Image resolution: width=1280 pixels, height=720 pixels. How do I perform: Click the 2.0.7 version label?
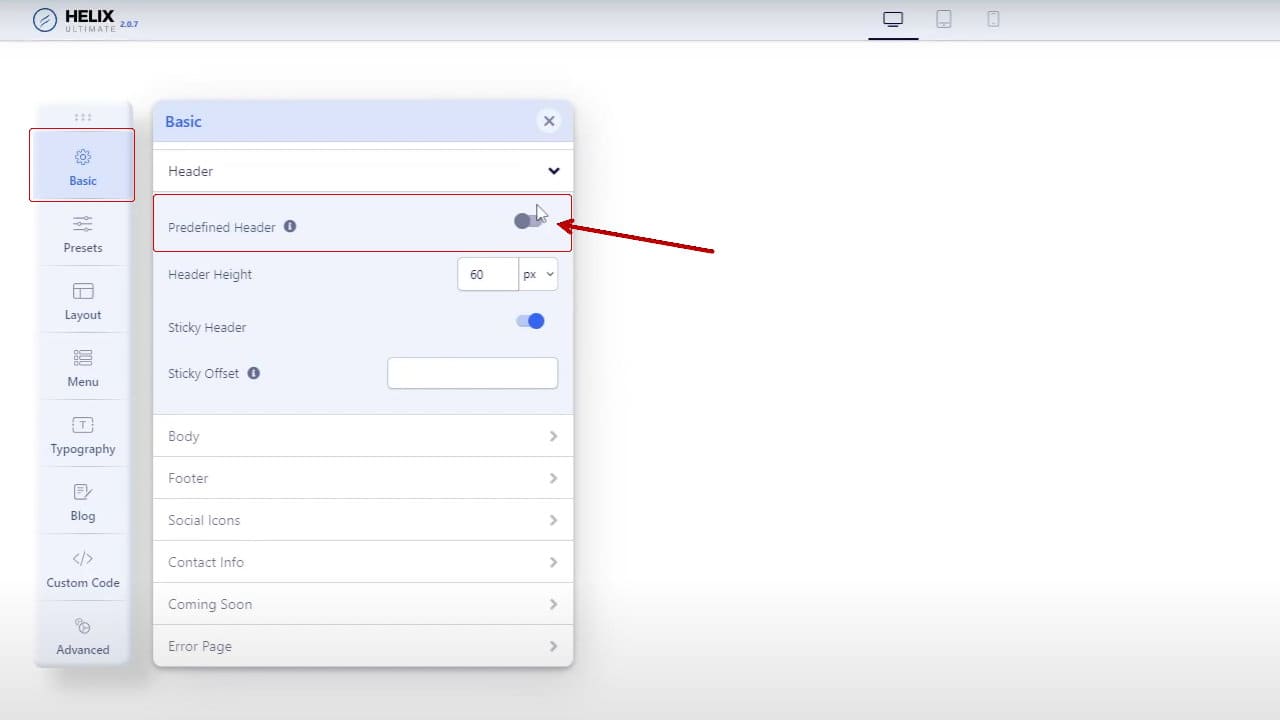point(129,23)
